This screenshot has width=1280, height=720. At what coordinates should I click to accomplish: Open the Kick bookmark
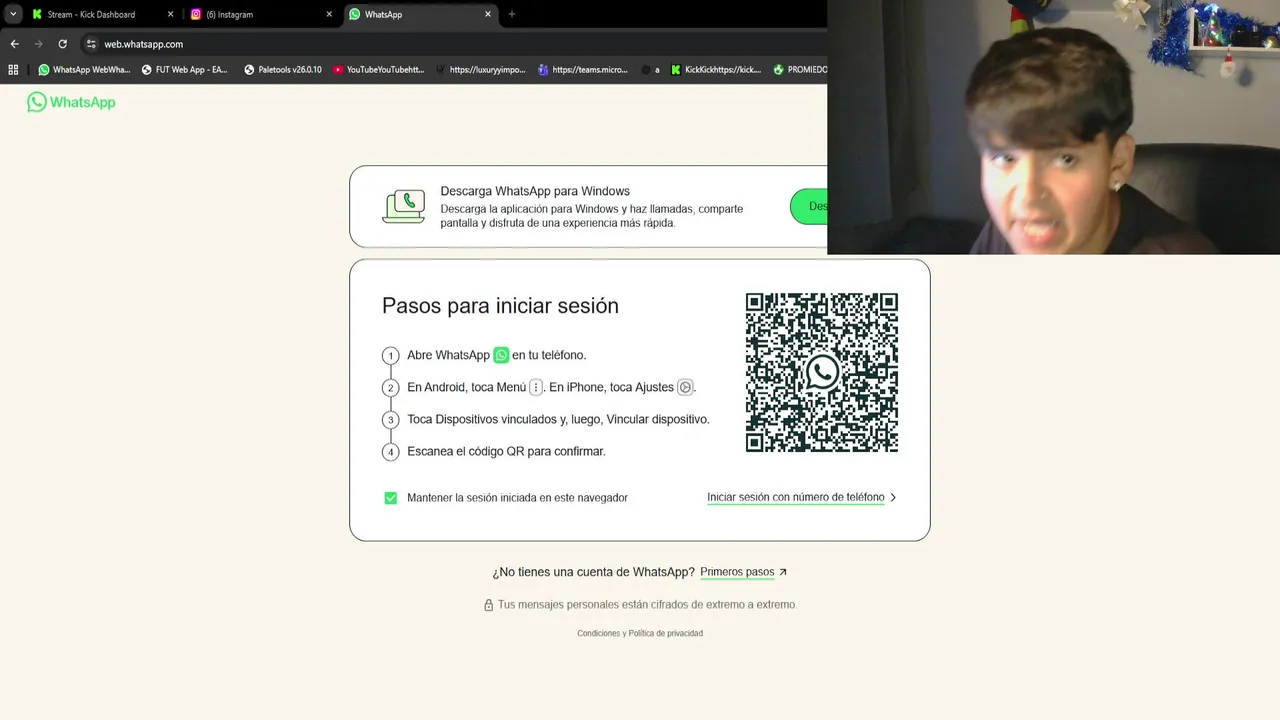point(716,70)
